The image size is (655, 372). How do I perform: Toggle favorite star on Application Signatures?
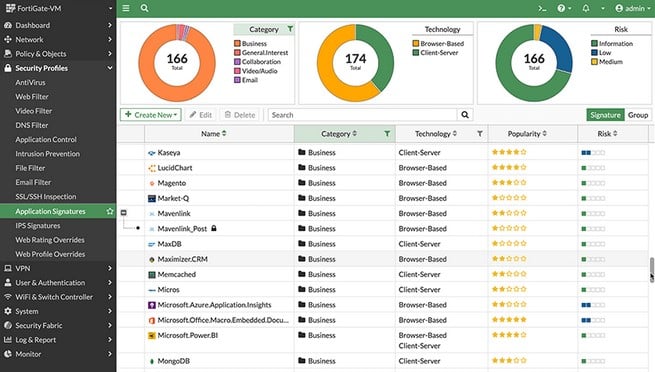click(110, 211)
